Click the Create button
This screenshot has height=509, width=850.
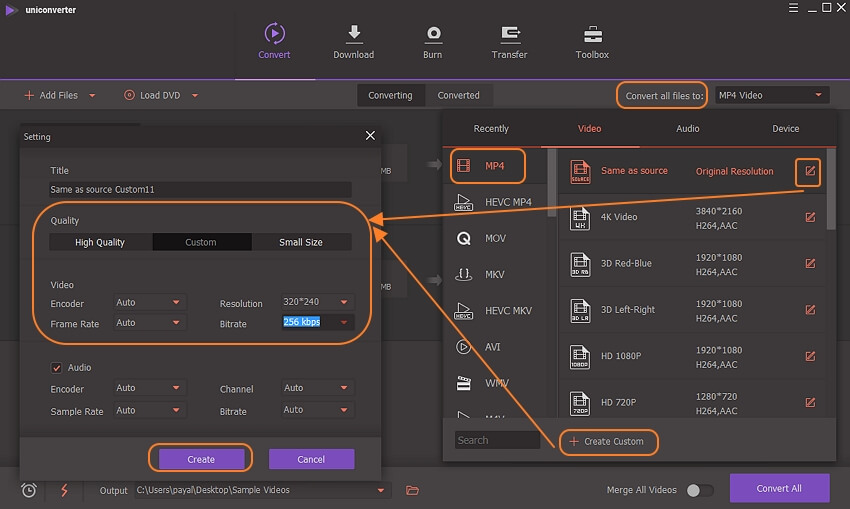tap(201, 459)
